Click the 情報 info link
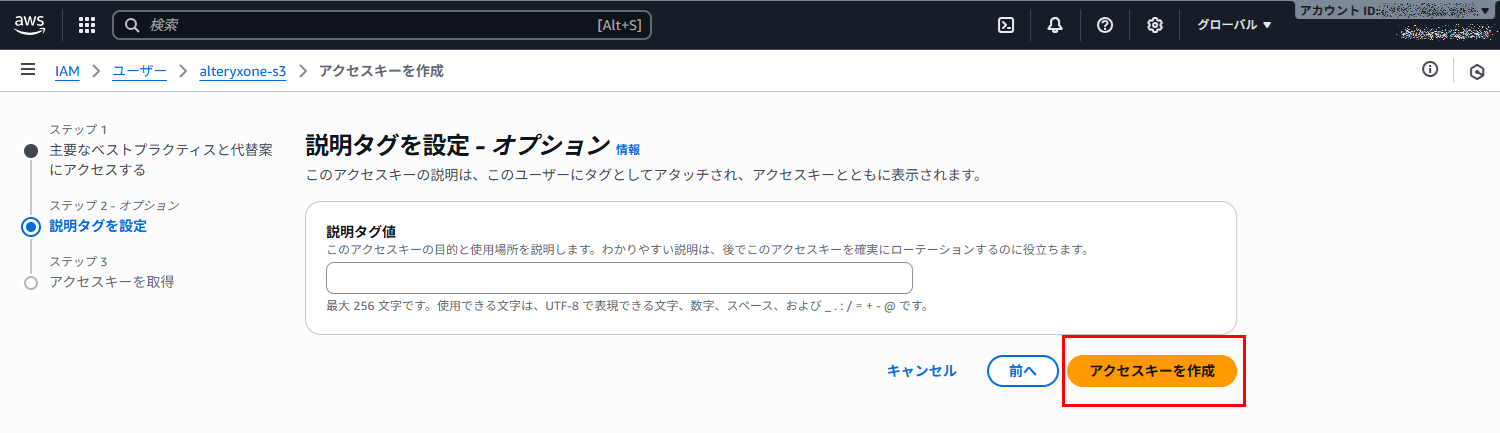This screenshot has height=433, width=1500. click(x=628, y=150)
